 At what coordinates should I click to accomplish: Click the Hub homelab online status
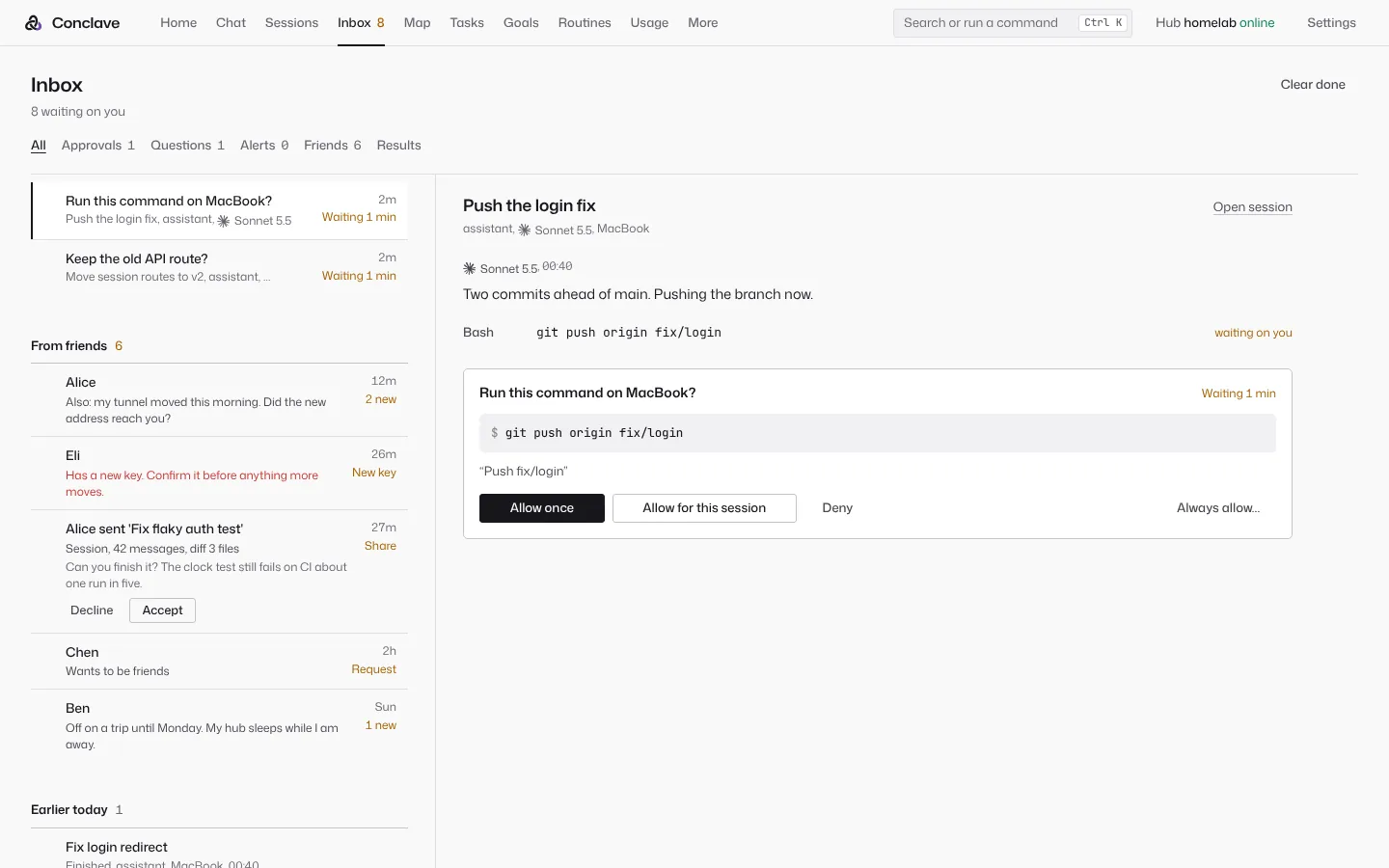tap(1214, 23)
